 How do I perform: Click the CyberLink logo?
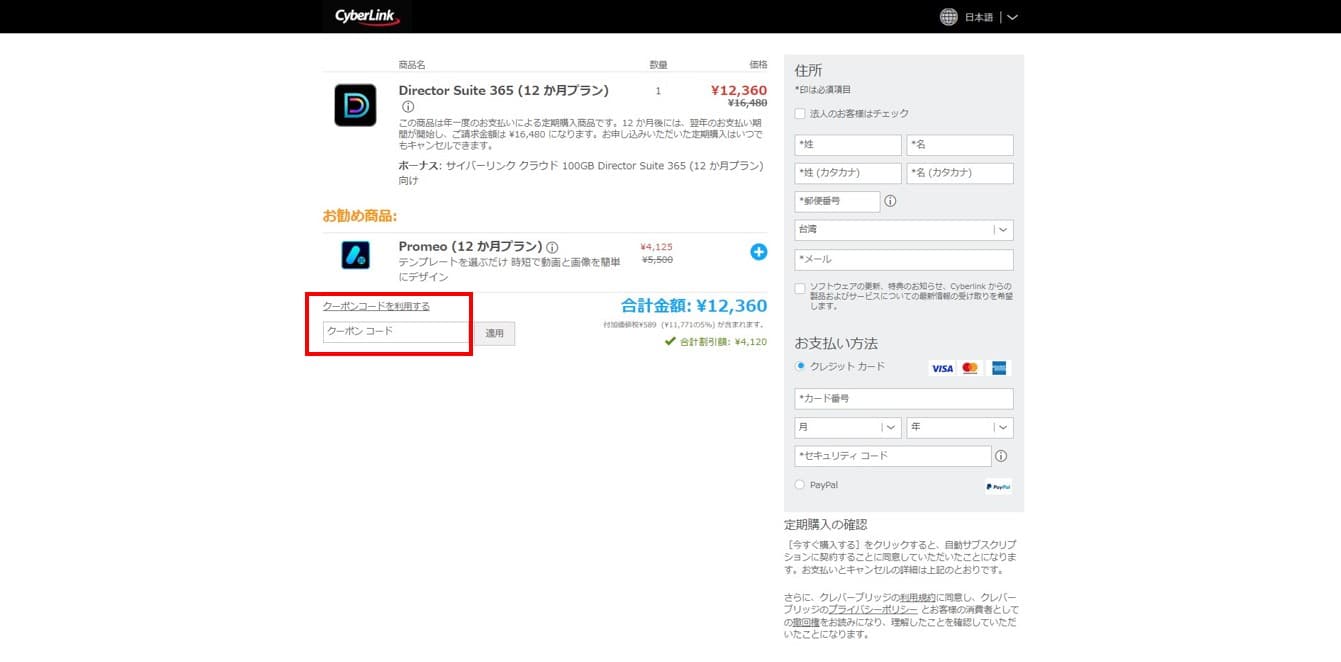[x=367, y=16]
